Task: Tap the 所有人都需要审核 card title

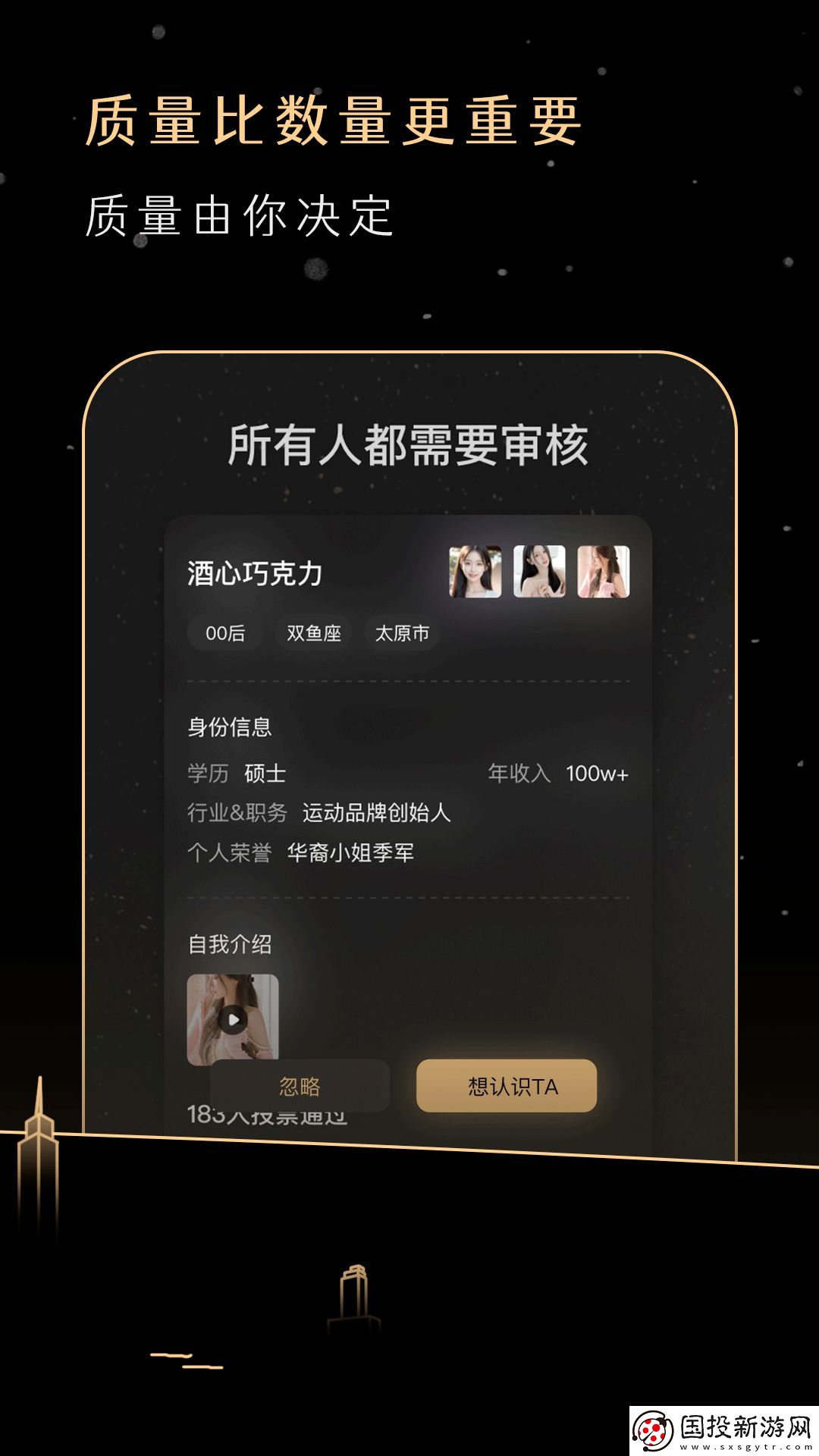Action: click(408, 445)
